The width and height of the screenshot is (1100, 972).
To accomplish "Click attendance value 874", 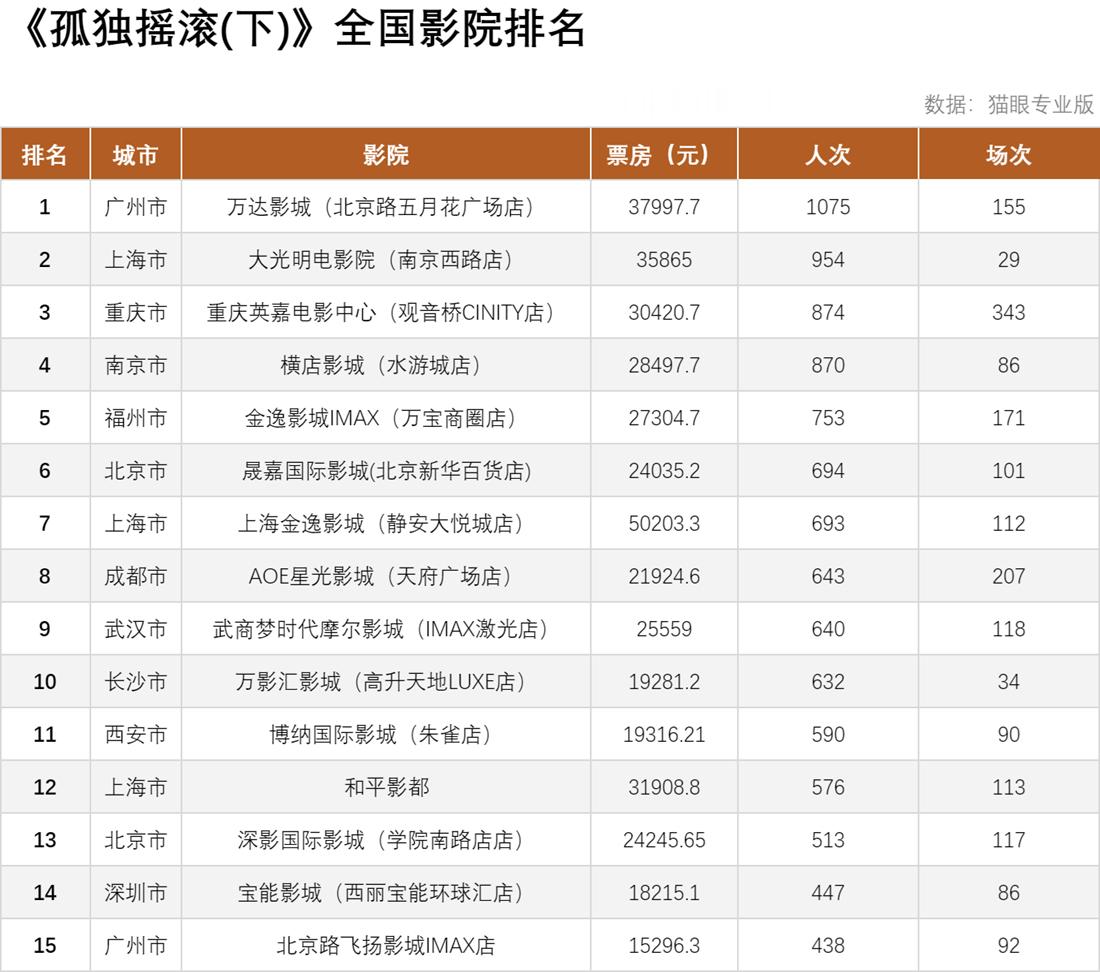I will (x=828, y=312).
